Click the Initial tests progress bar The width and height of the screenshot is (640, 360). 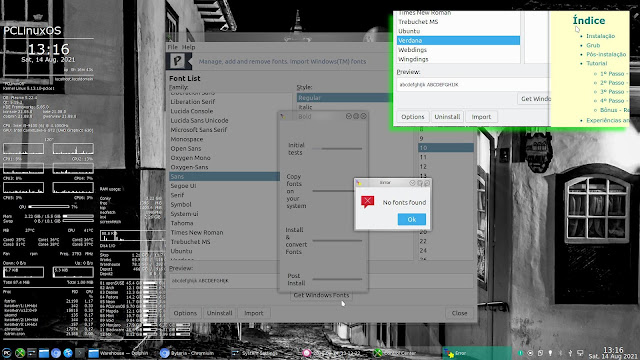click(x=337, y=149)
